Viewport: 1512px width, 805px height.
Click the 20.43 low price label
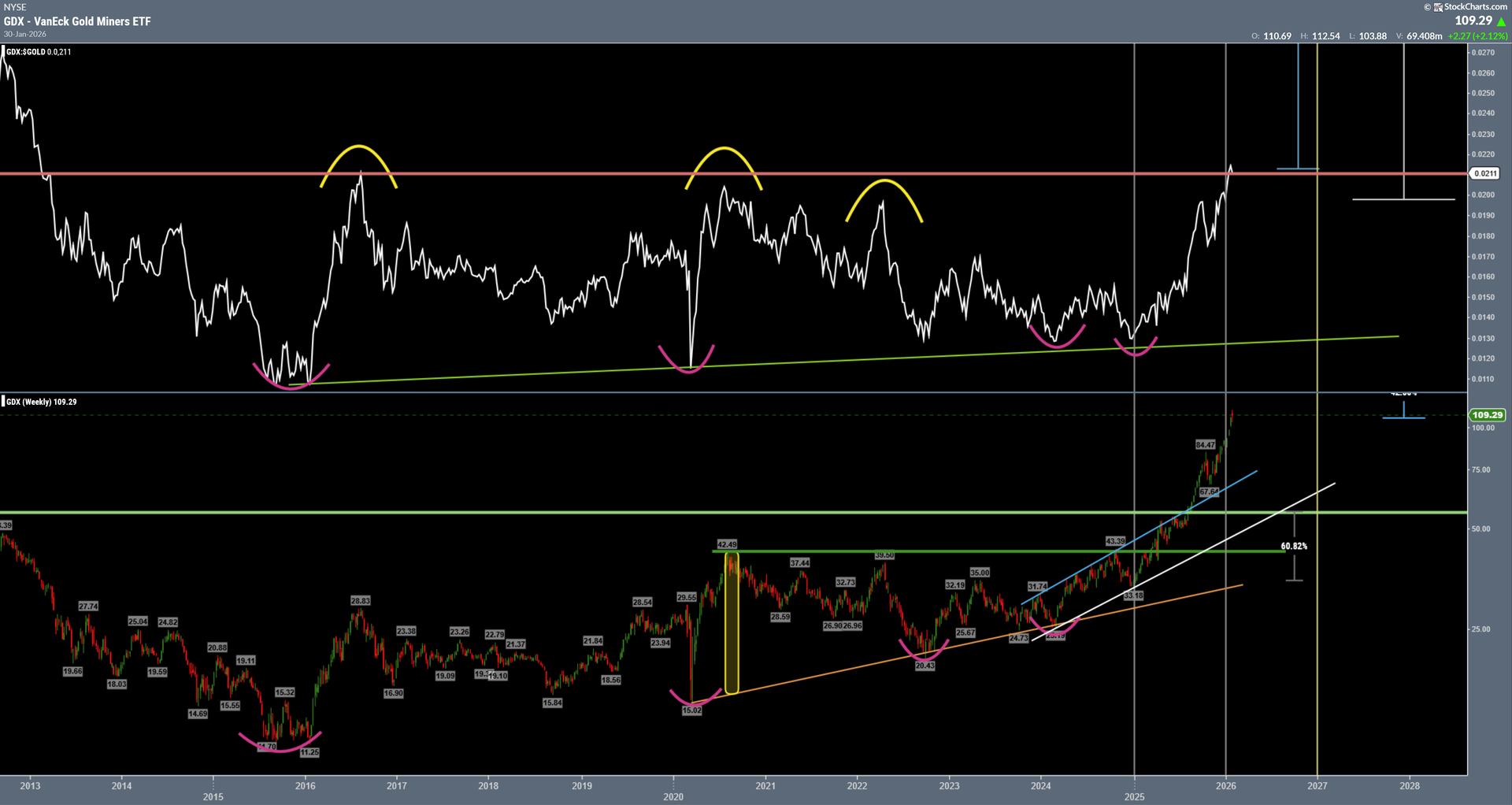925,666
